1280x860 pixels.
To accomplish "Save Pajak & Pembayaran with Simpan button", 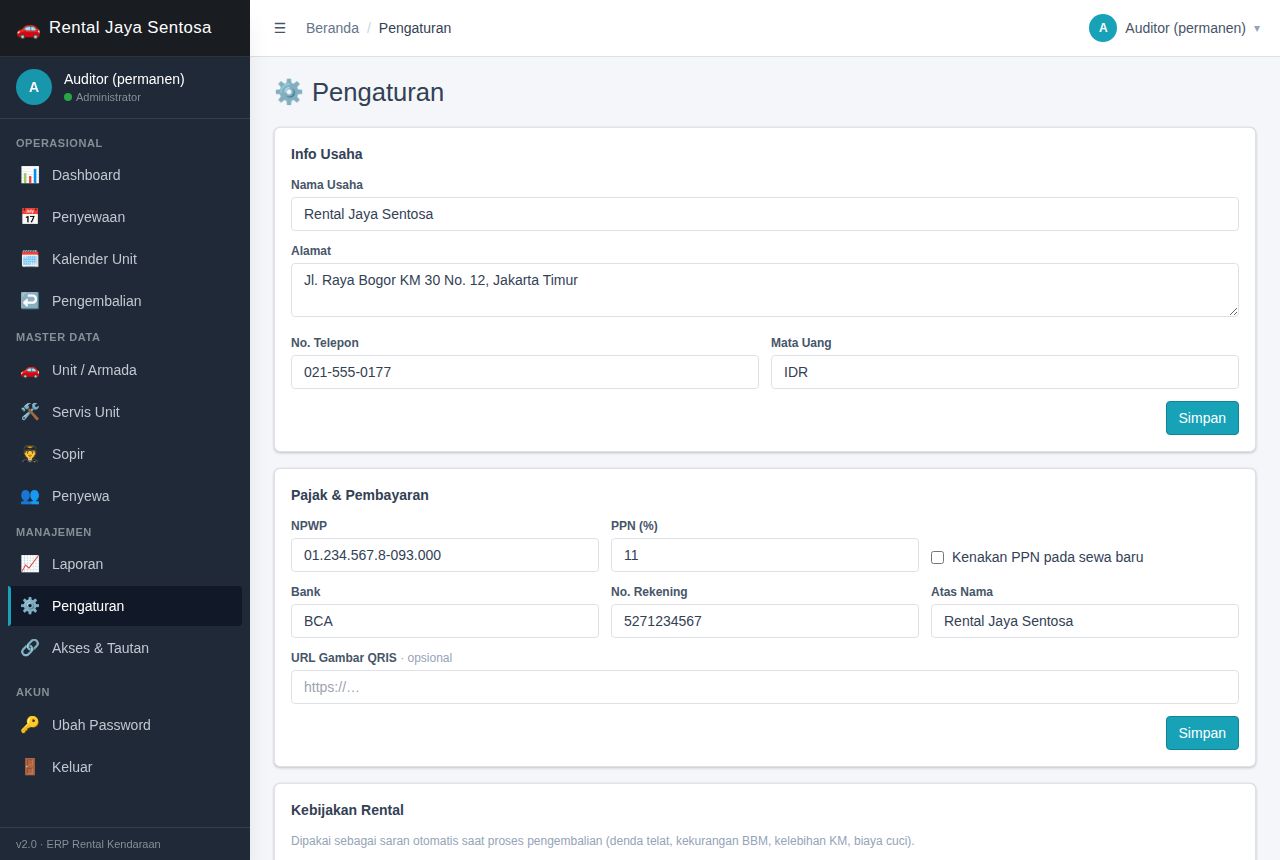I will click(x=1202, y=733).
